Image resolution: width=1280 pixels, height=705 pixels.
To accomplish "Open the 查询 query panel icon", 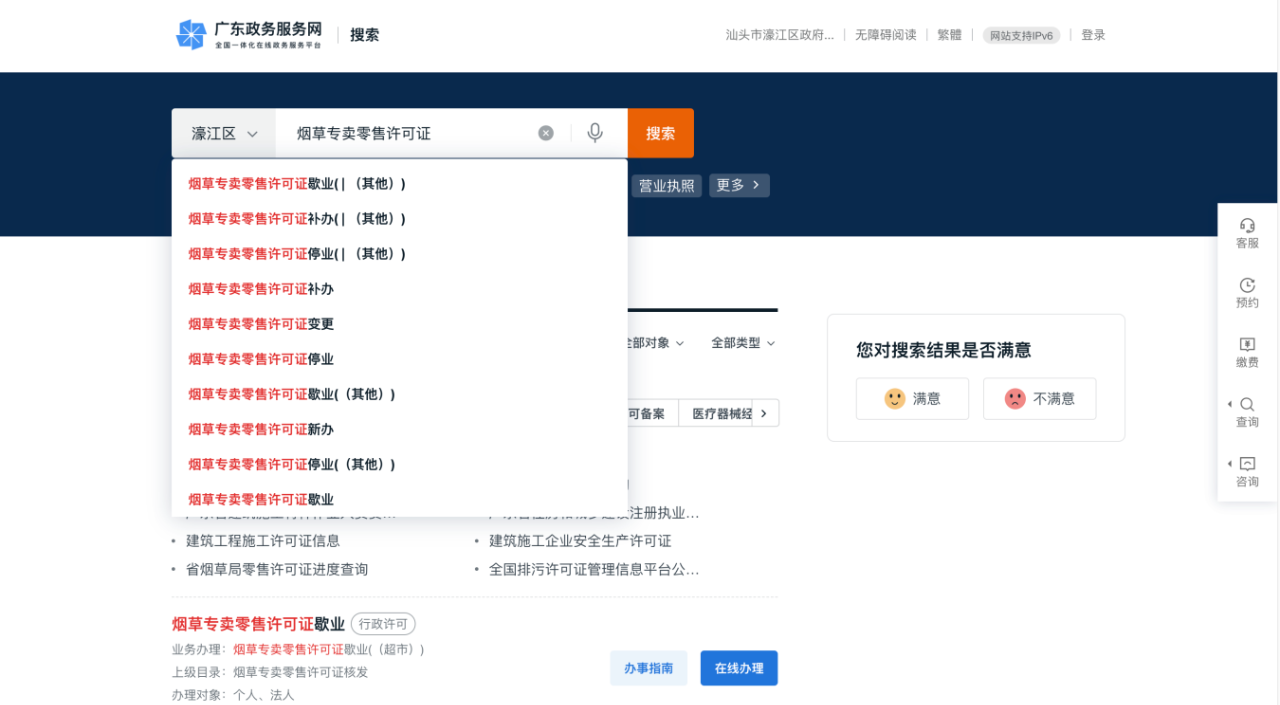I will [1247, 412].
